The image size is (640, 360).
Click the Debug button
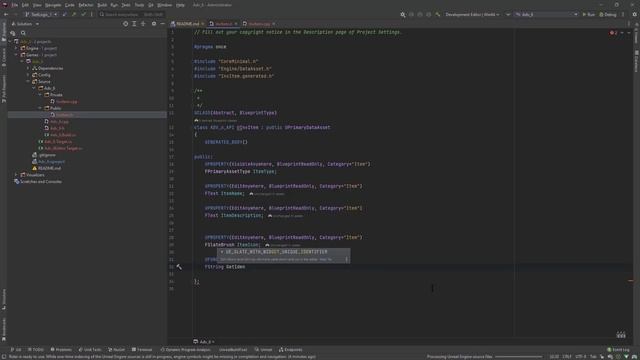coord(608,14)
